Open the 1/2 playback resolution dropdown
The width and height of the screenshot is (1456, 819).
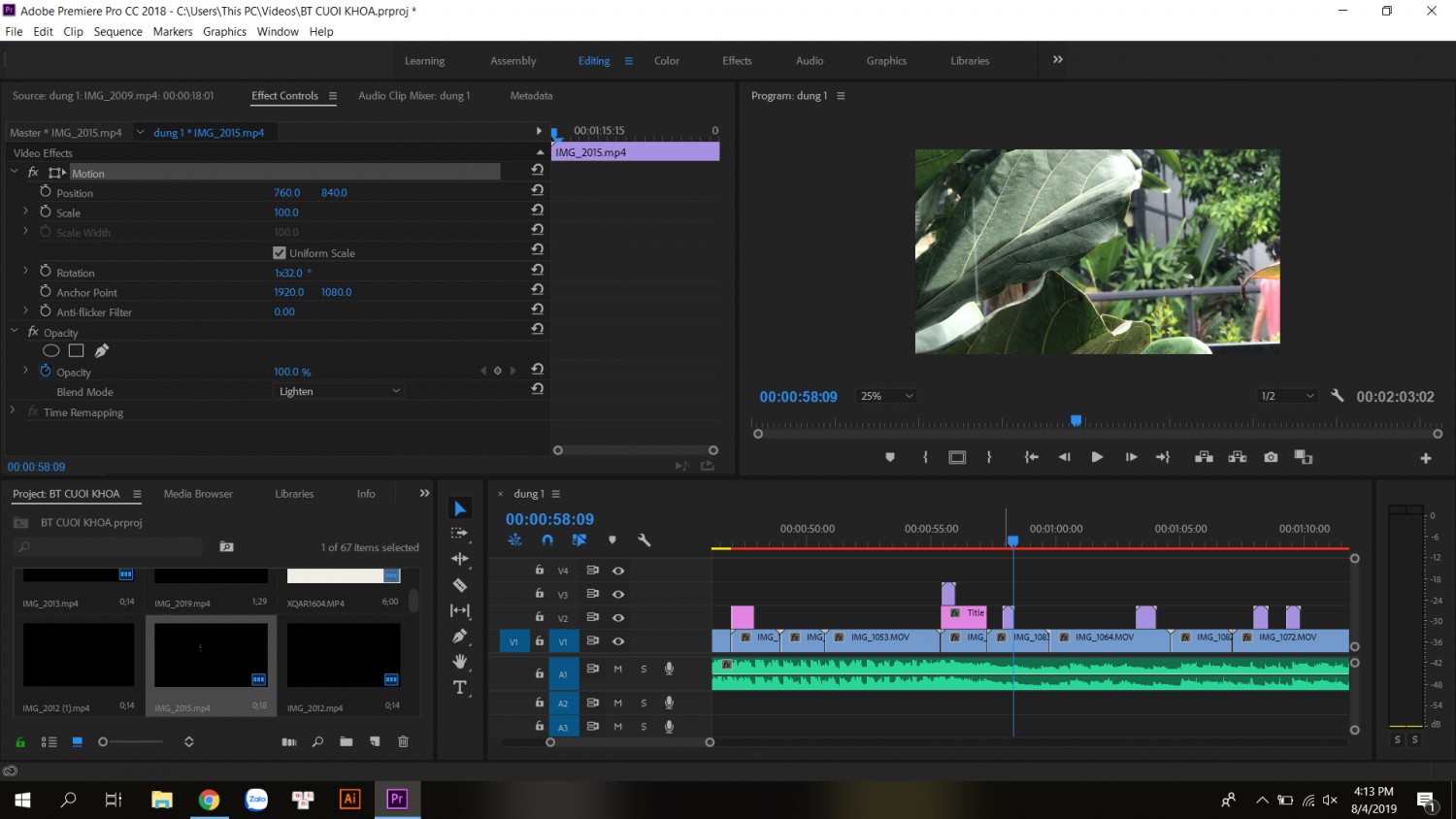[1287, 396]
